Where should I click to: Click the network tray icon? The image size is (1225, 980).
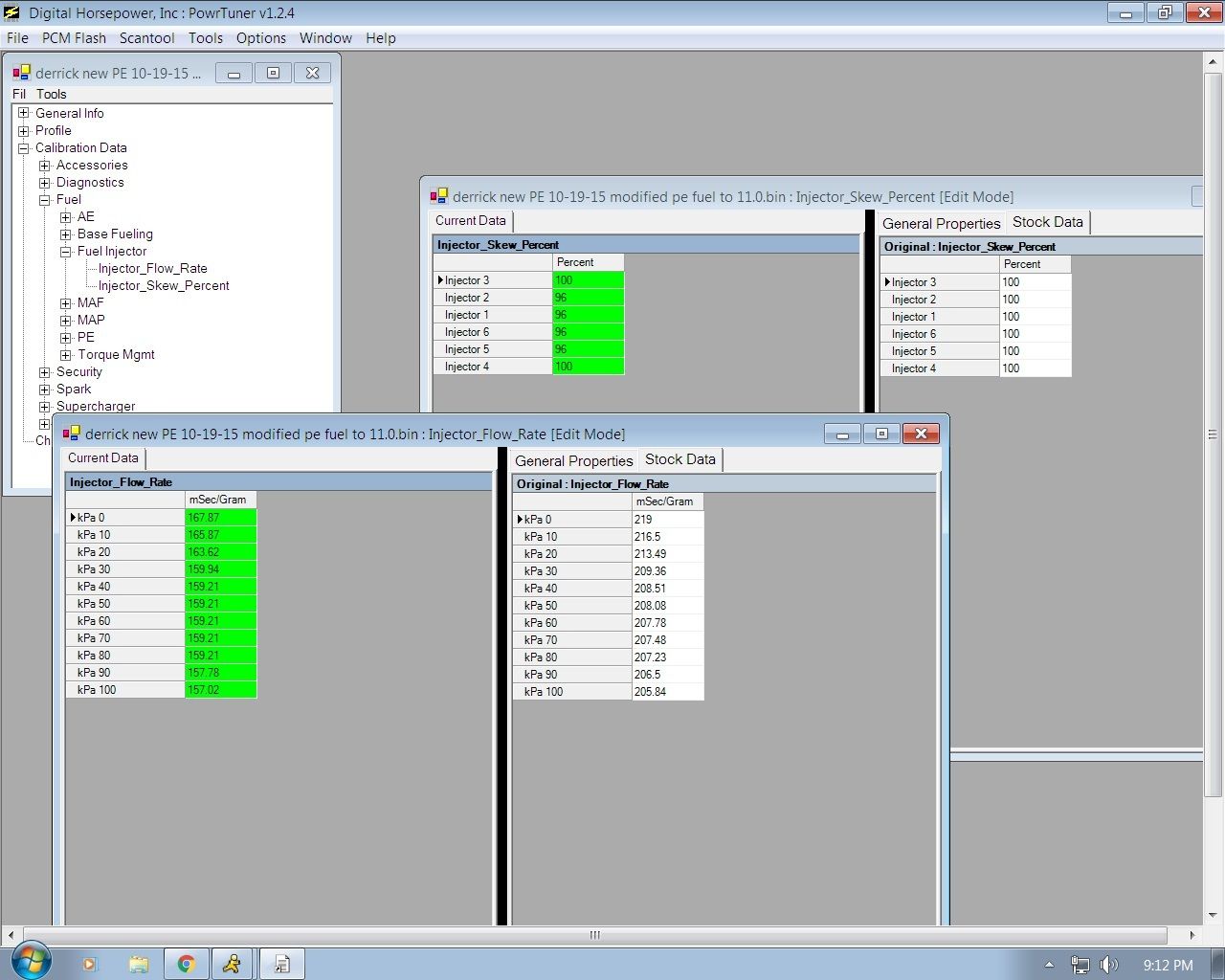point(1080,965)
